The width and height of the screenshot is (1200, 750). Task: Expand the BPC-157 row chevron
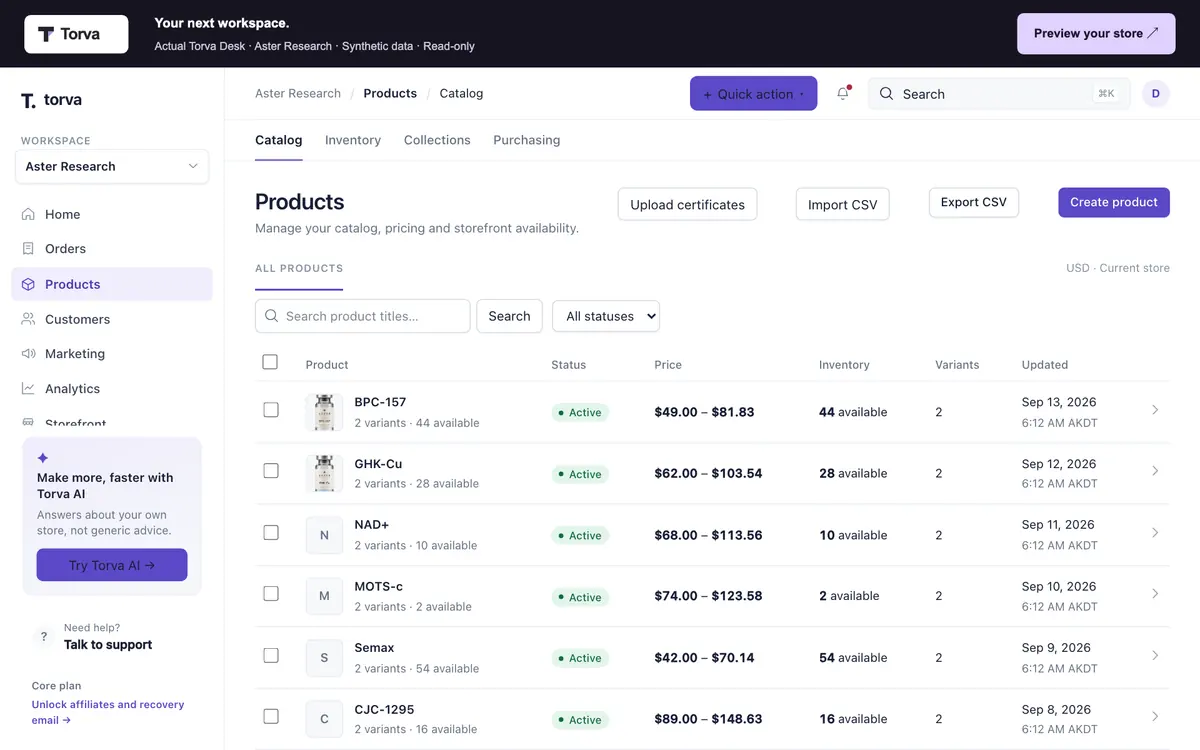1155,410
